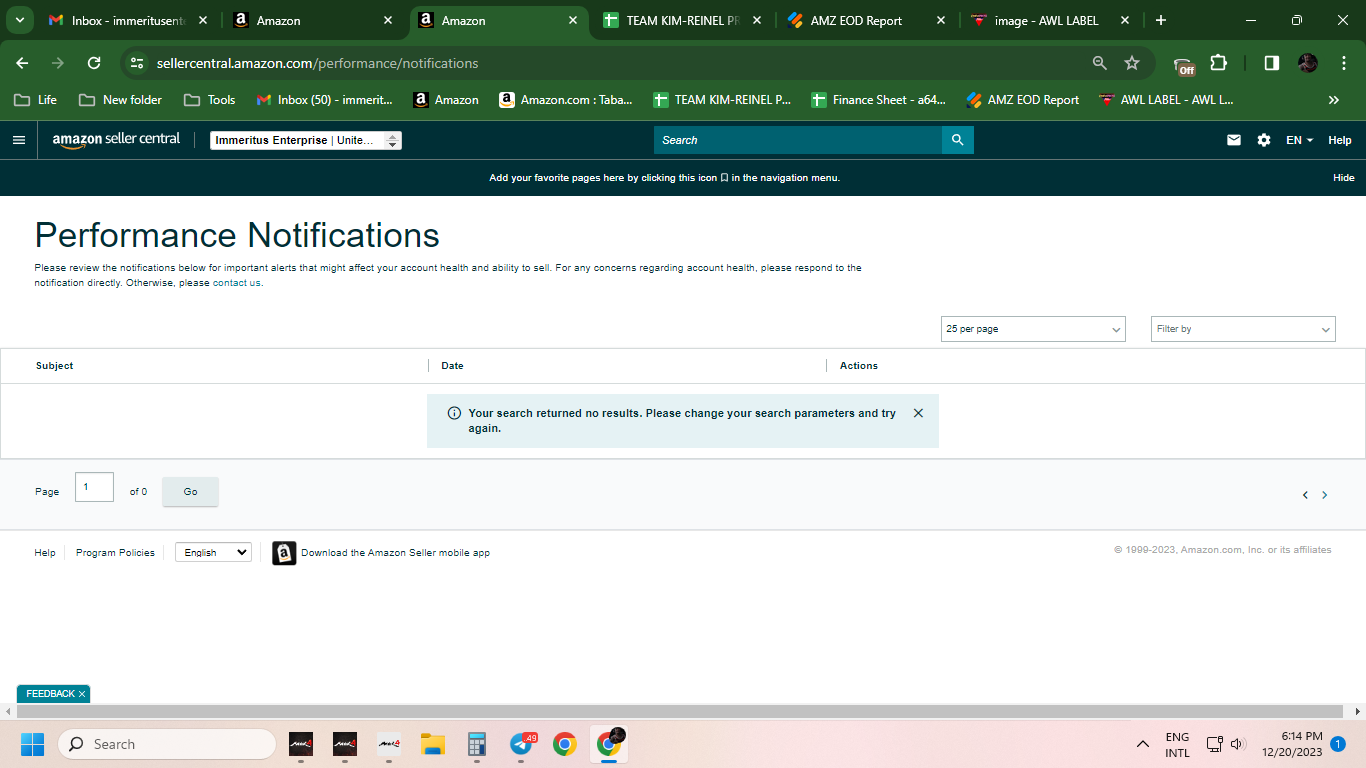Hide the favorite pages banner
1366x768 pixels.
tap(1344, 178)
